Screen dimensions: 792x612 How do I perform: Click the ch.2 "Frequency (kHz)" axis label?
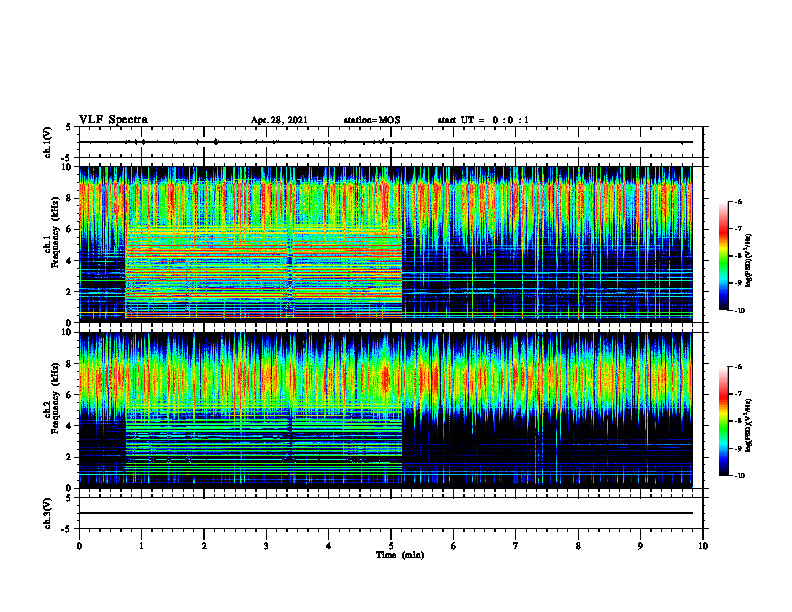[x=55, y=398]
